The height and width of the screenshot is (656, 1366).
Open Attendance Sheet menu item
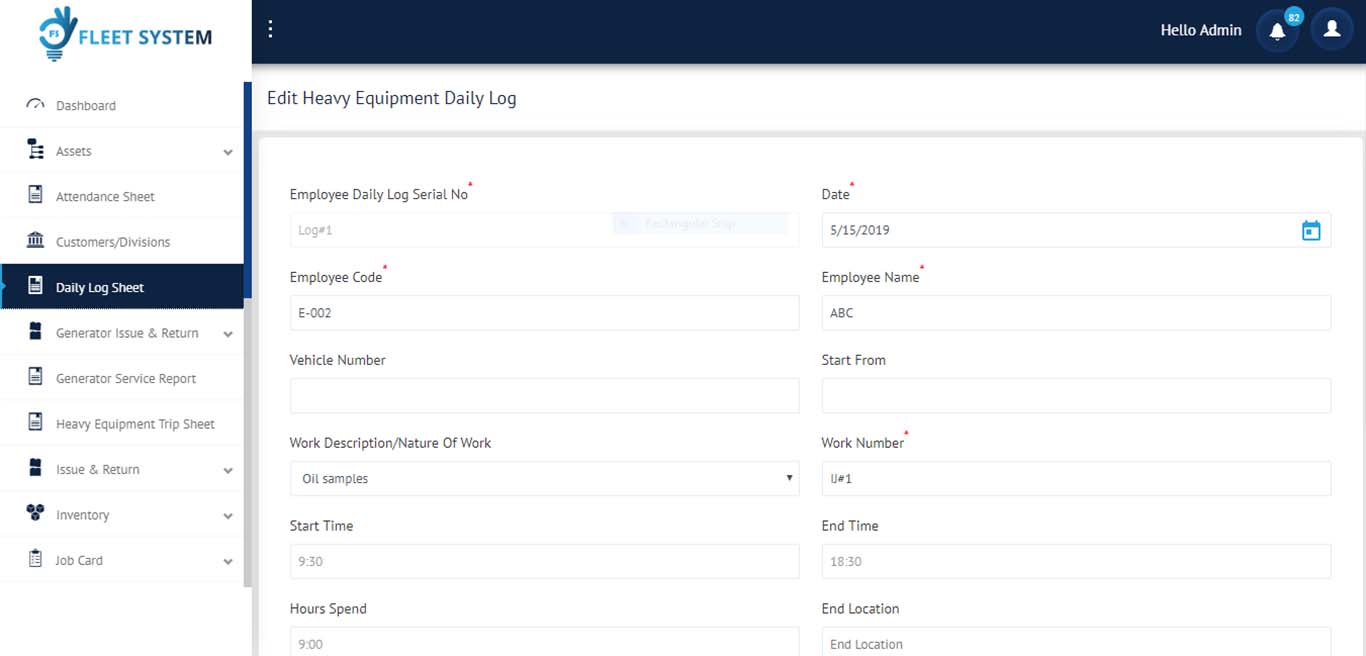pyautogui.click(x=105, y=197)
